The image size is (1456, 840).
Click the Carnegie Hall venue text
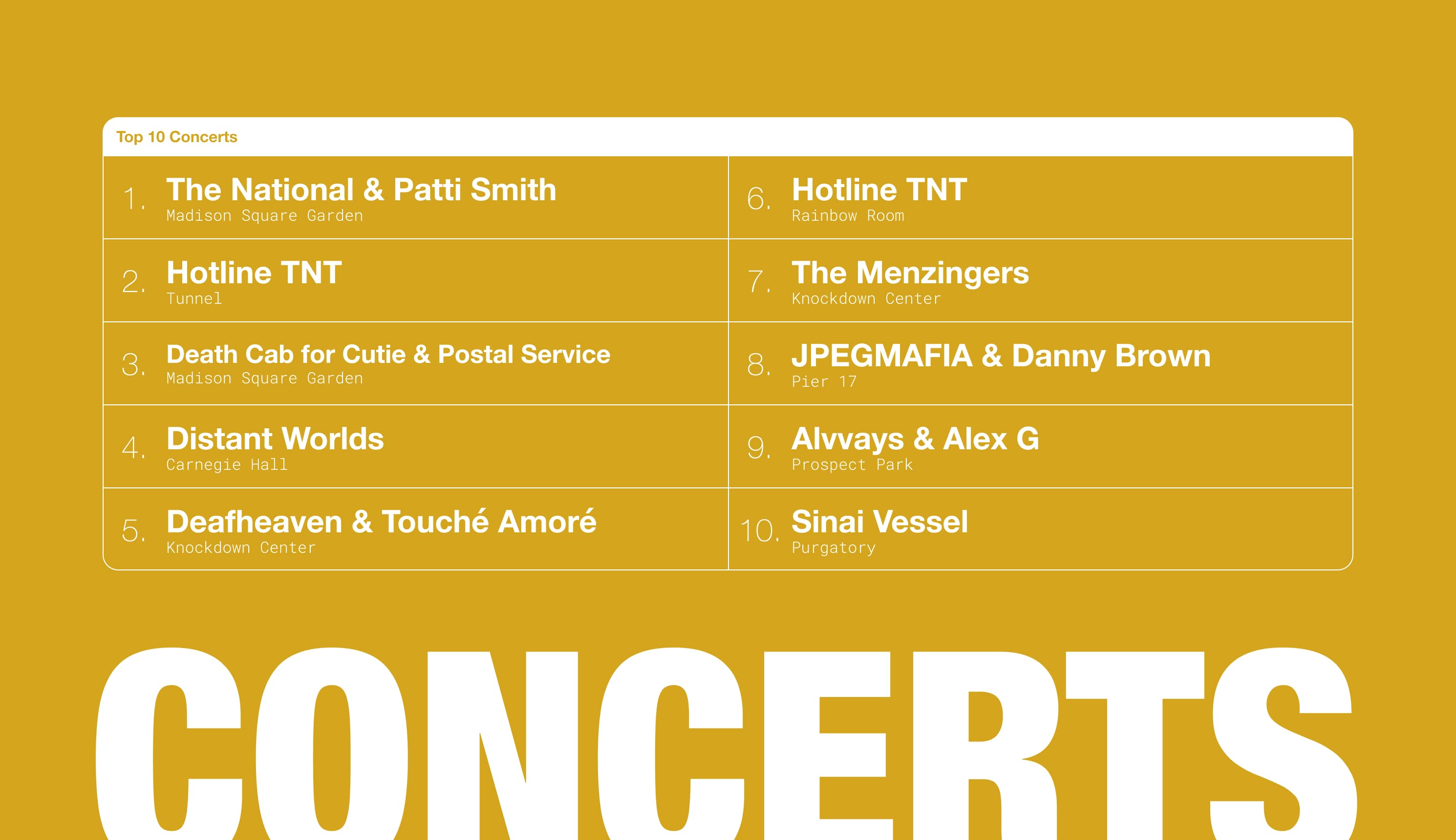point(227,465)
